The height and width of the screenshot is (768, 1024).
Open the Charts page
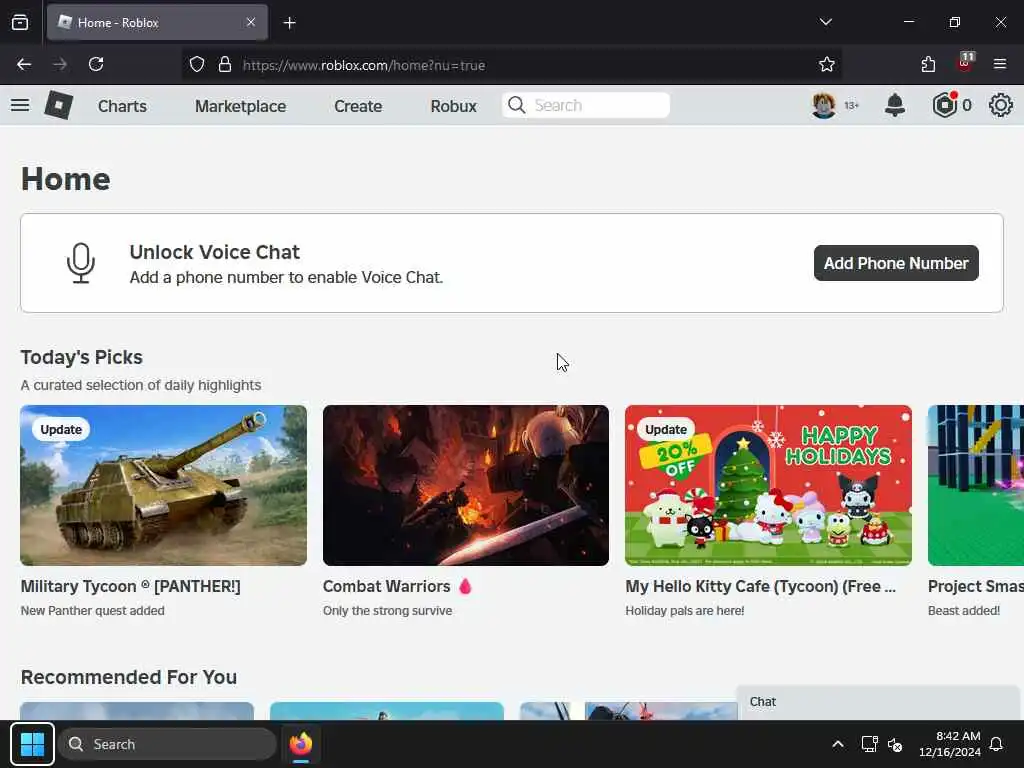click(x=122, y=106)
